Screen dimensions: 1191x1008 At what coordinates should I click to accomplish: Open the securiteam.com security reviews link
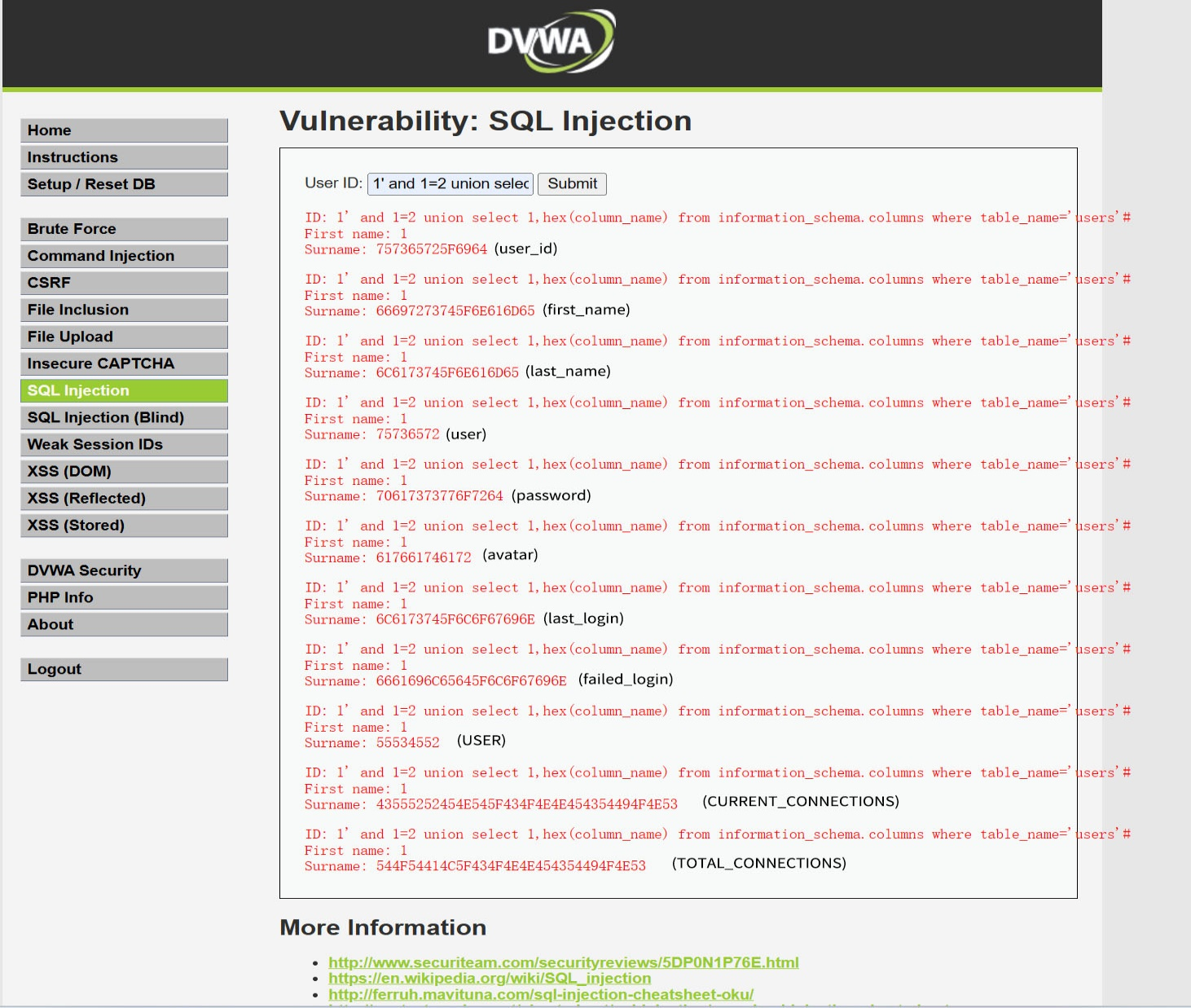click(564, 962)
